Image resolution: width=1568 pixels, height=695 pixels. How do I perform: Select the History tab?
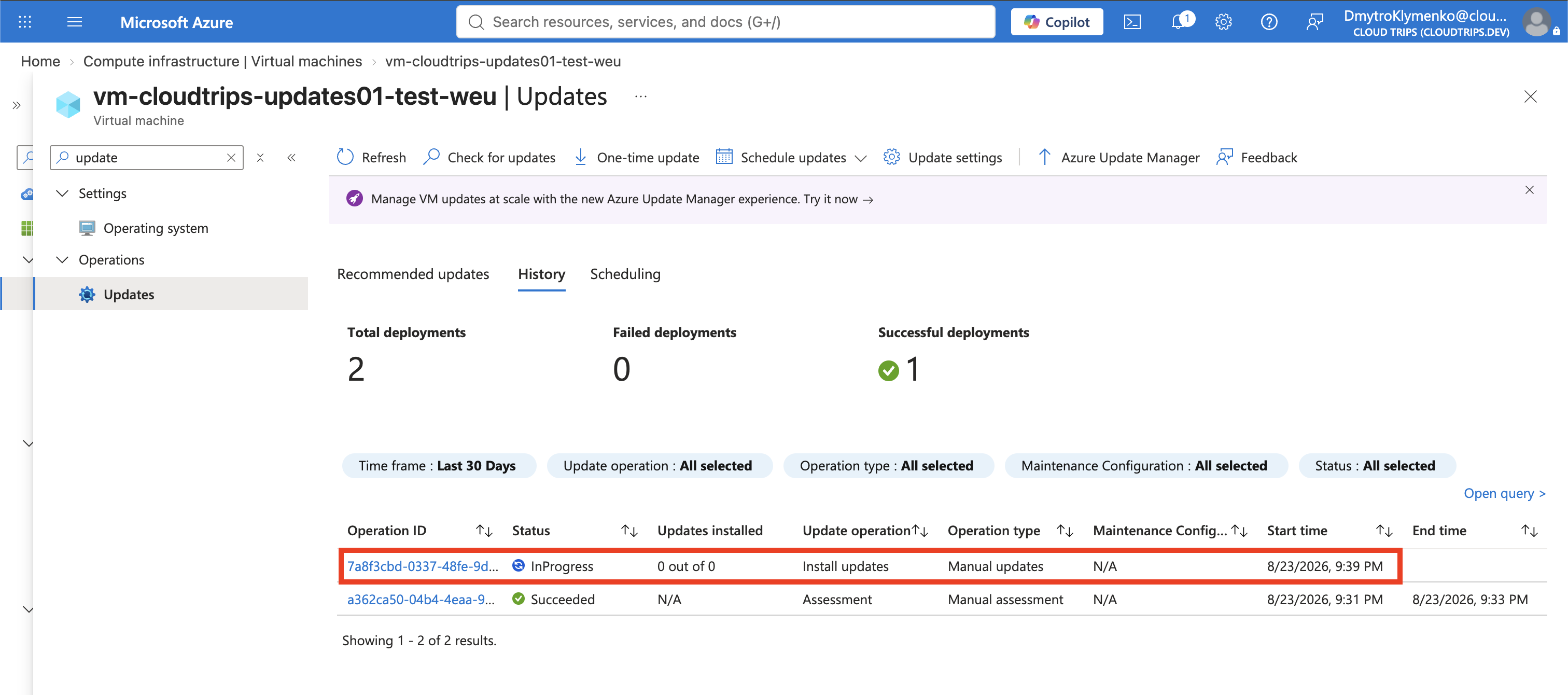point(541,274)
